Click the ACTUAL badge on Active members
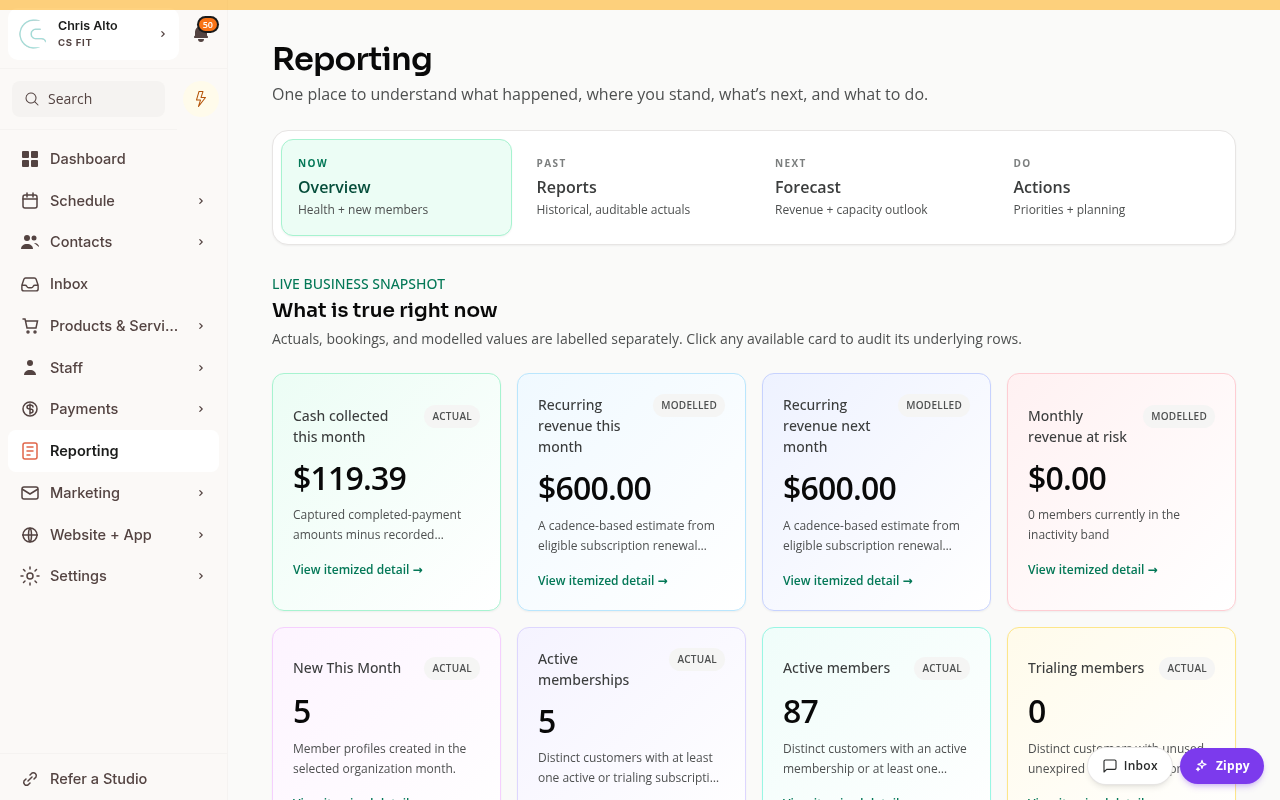The height and width of the screenshot is (800, 1280). tap(942, 668)
